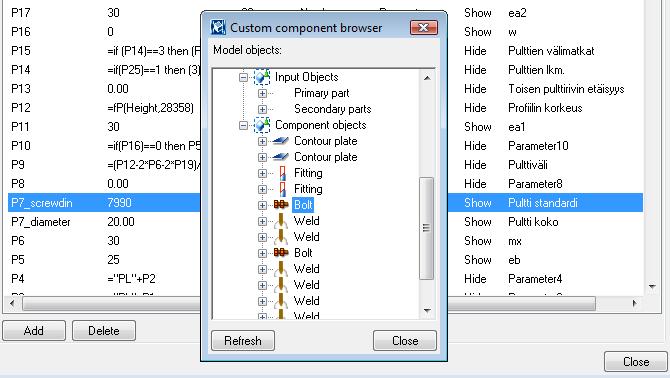
Task: Click the table horizontal scrollbar right arrow
Action: [635, 304]
